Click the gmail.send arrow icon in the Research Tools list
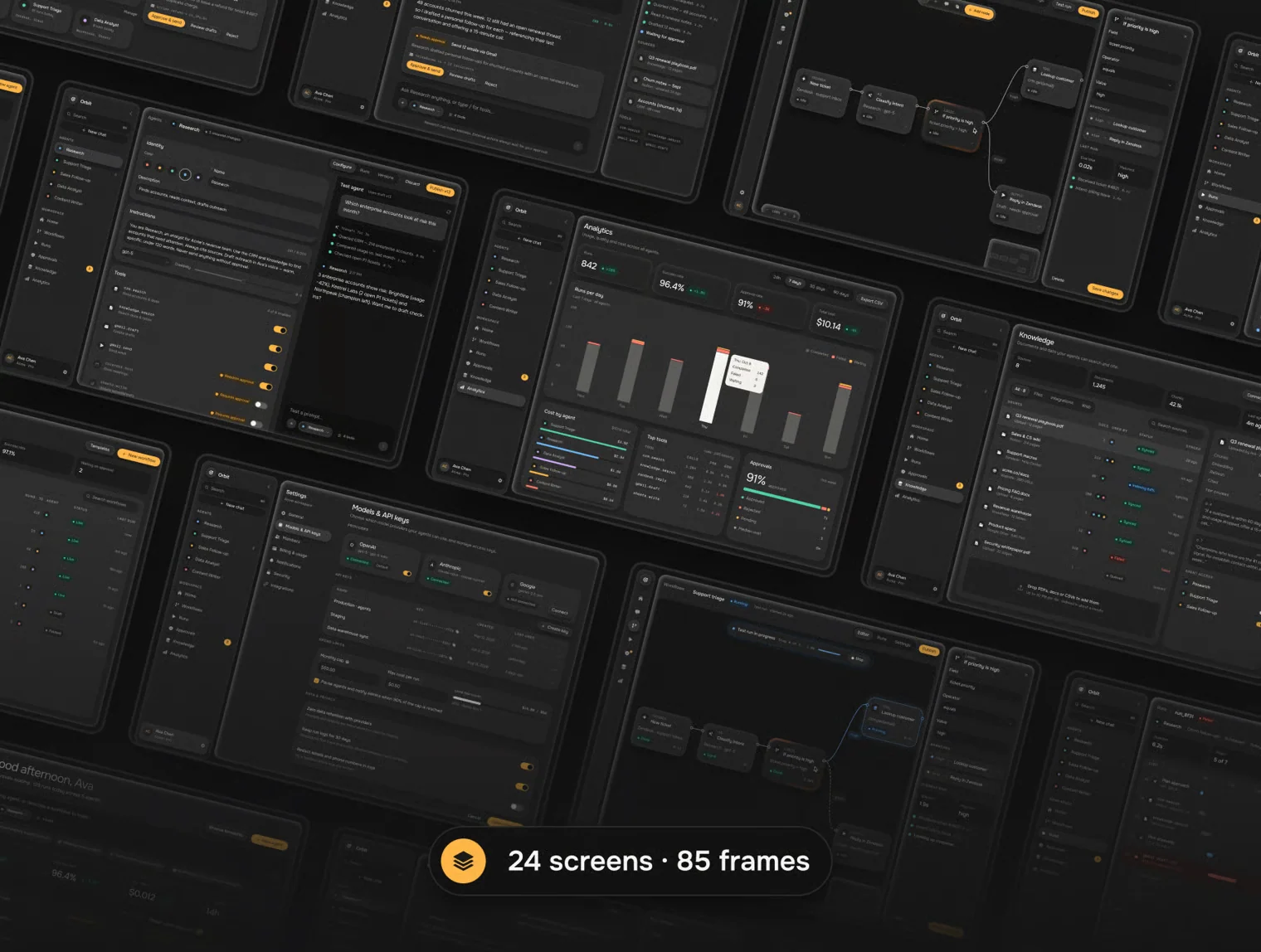Image resolution: width=1261 pixels, height=952 pixels. coord(102,345)
